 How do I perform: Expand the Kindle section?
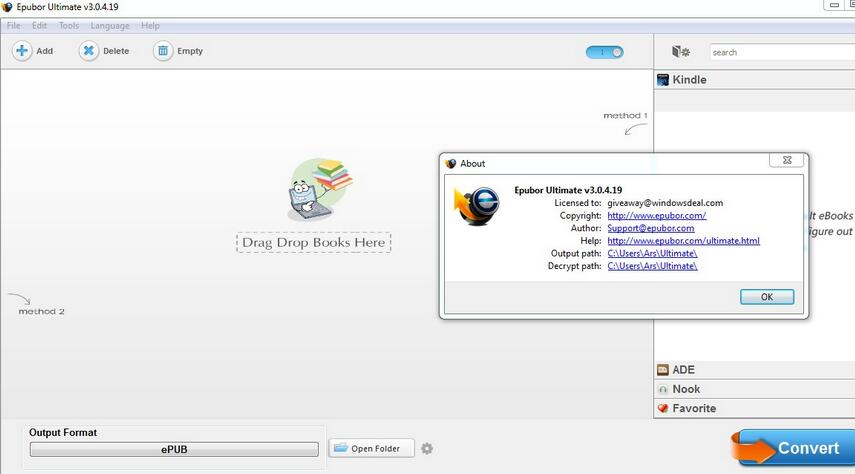tap(755, 80)
